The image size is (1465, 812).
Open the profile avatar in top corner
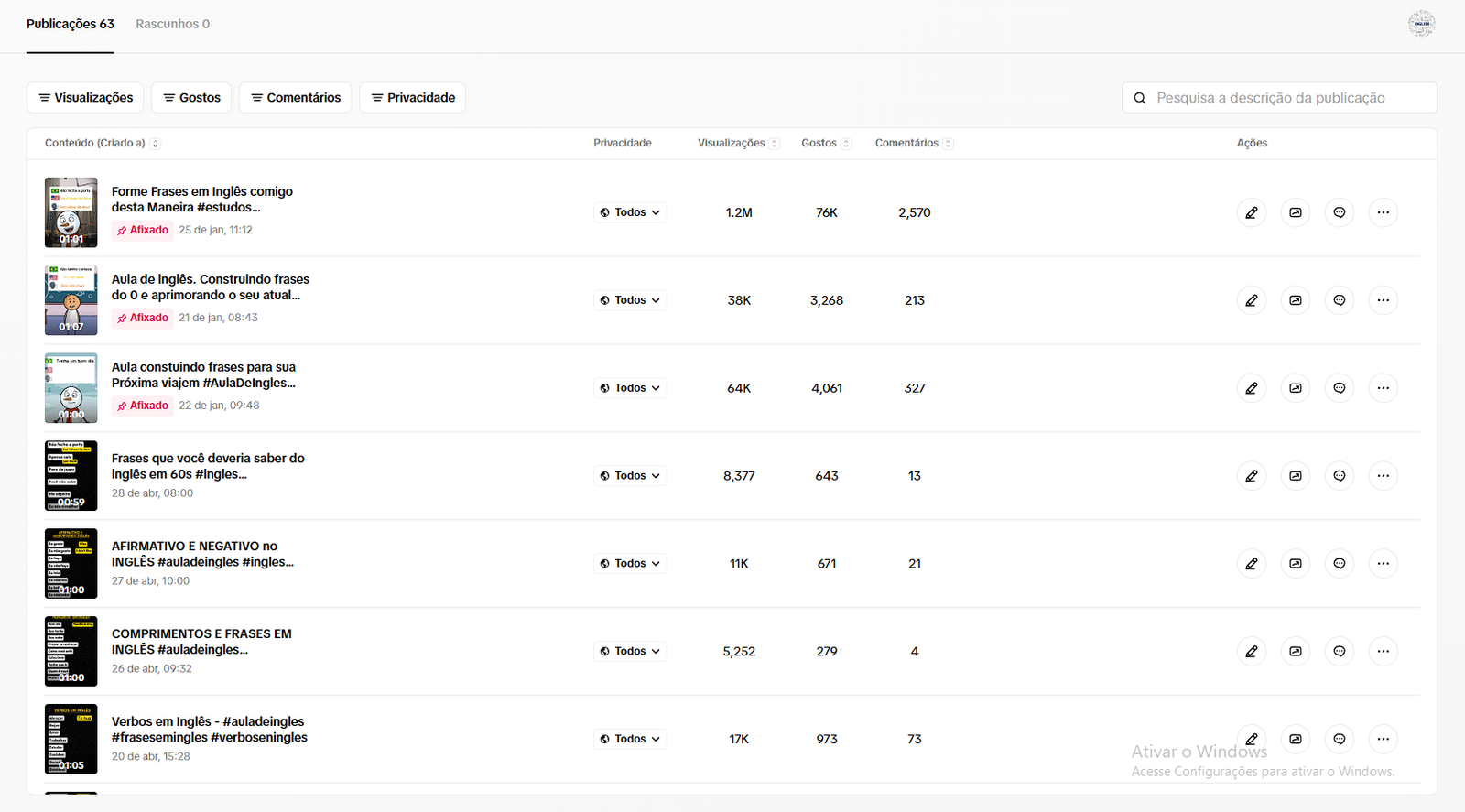coord(1421,24)
